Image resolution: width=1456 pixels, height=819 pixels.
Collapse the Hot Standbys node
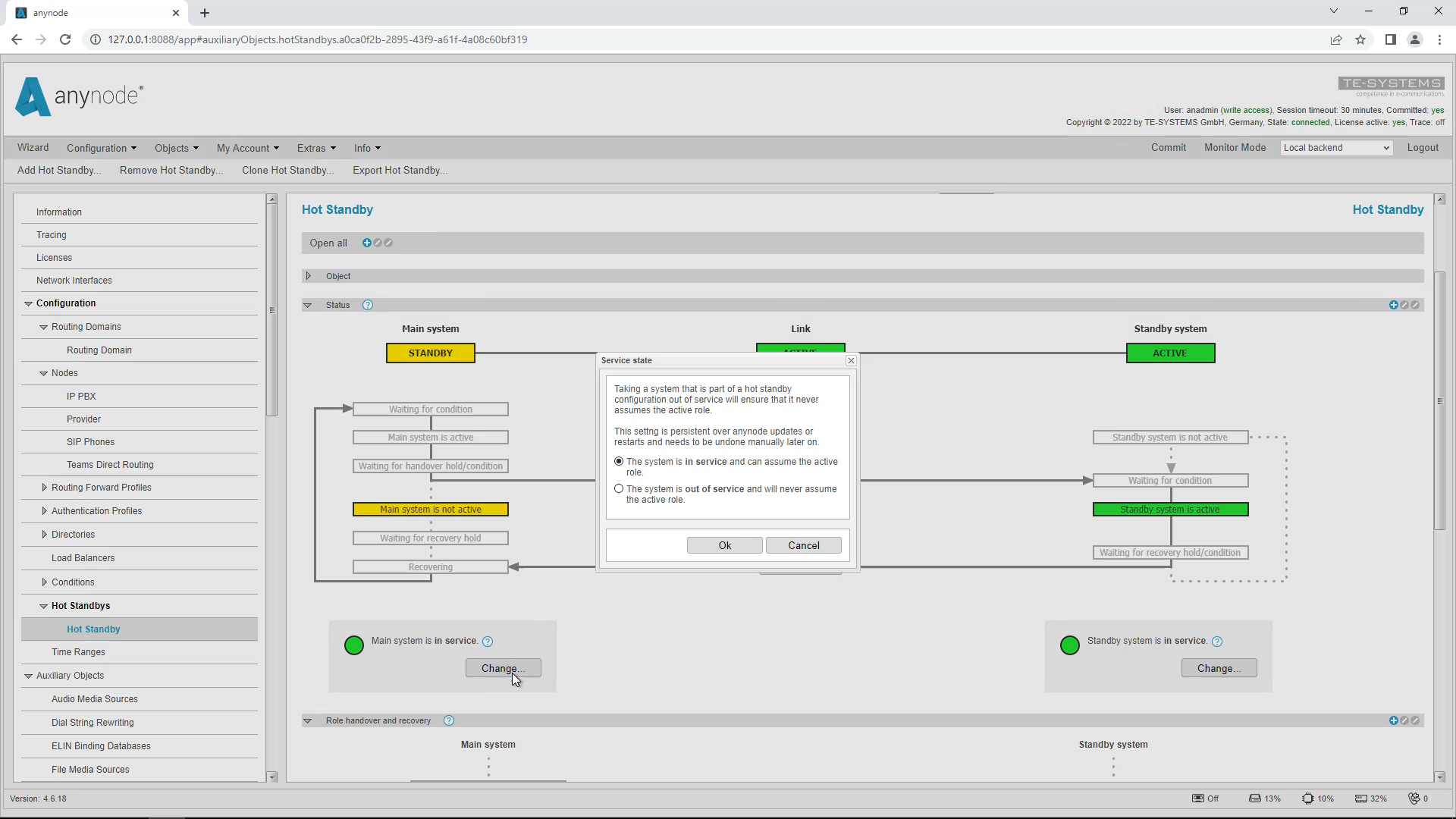pos(43,606)
